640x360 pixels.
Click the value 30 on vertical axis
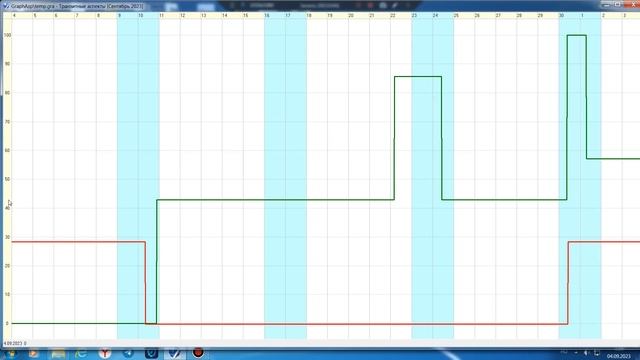click(7, 237)
